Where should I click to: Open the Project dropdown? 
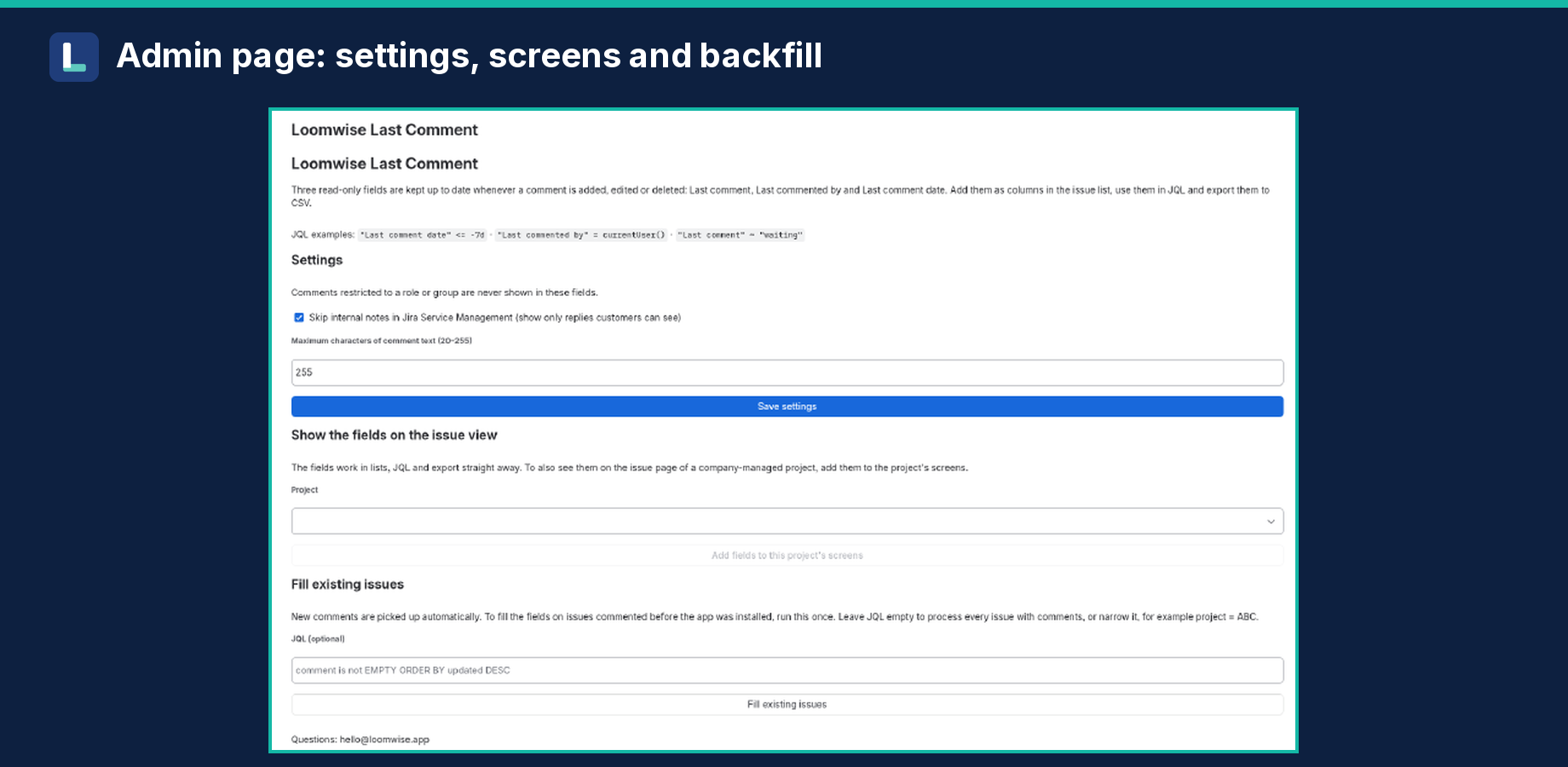787,521
